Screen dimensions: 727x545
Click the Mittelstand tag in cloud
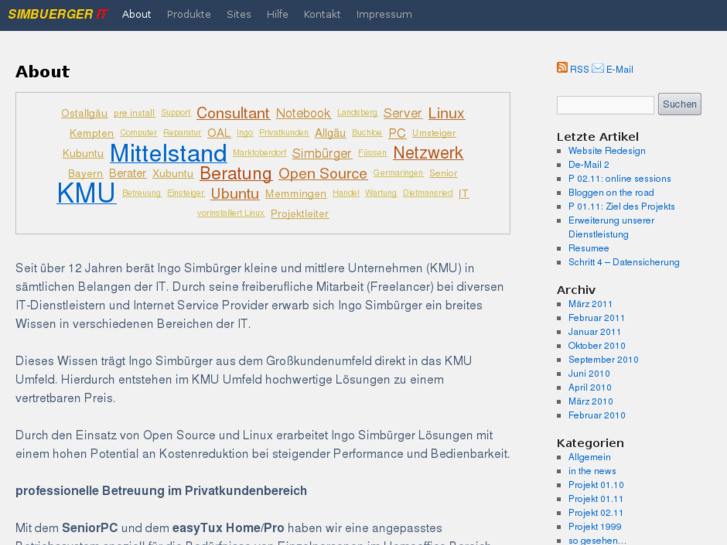click(x=168, y=153)
